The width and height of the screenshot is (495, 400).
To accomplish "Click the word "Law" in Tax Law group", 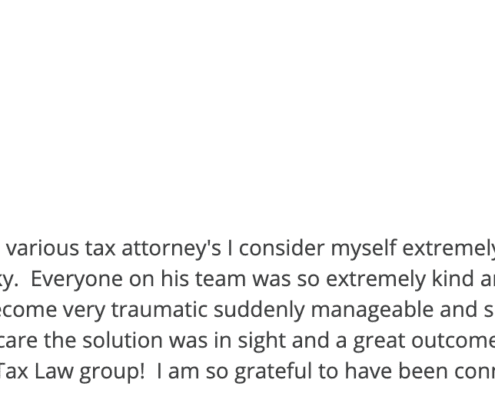I will click(x=53, y=371).
